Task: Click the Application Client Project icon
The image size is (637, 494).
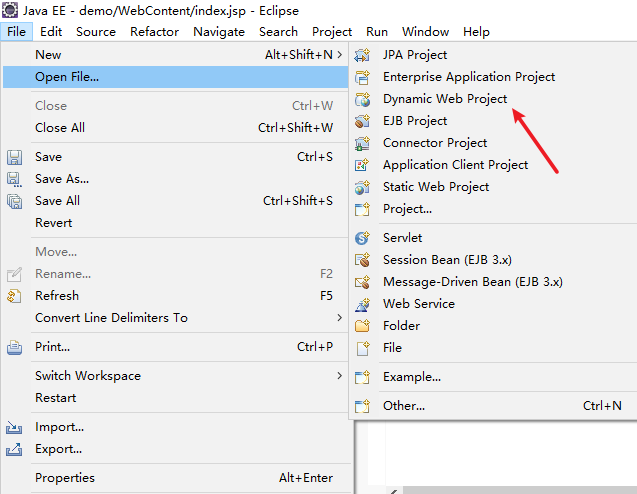Action: coord(362,165)
